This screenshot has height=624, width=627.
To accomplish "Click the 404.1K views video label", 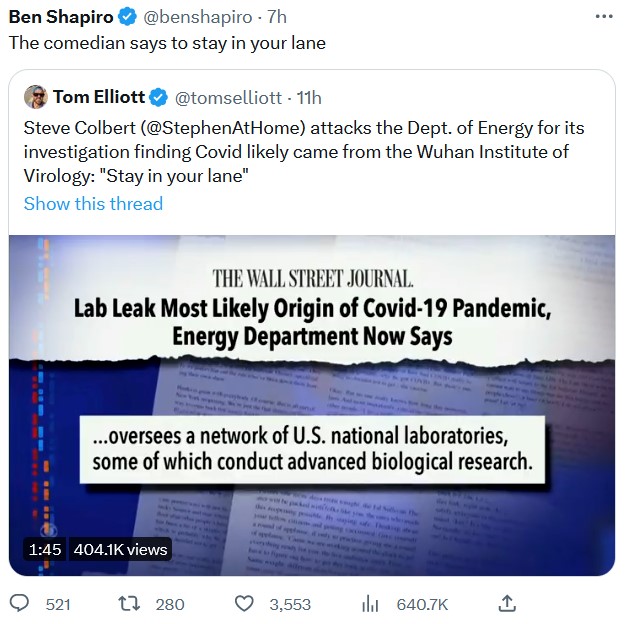I will click(120, 549).
